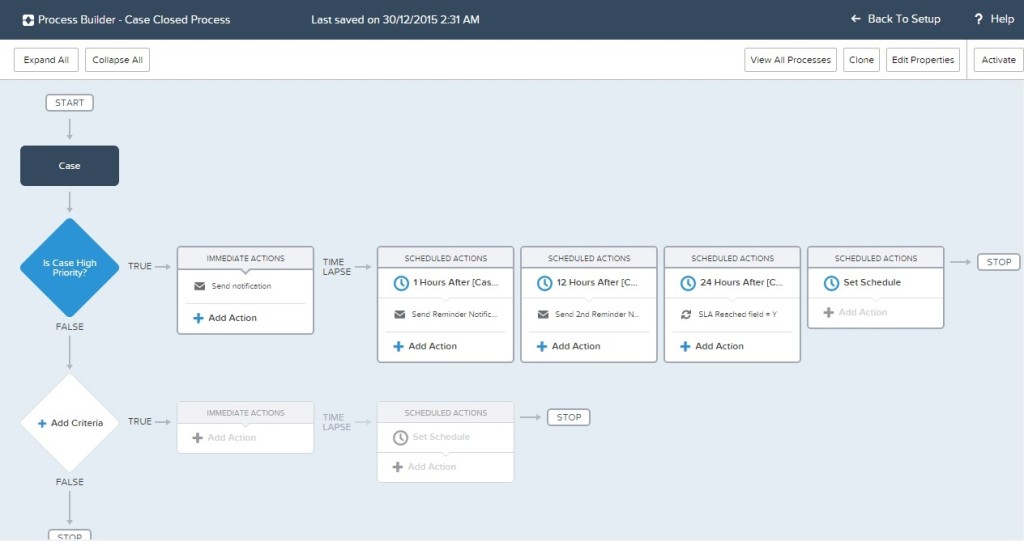Screen dimensions: 1024x541
Task: Click the START node
Action: coord(70,103)
